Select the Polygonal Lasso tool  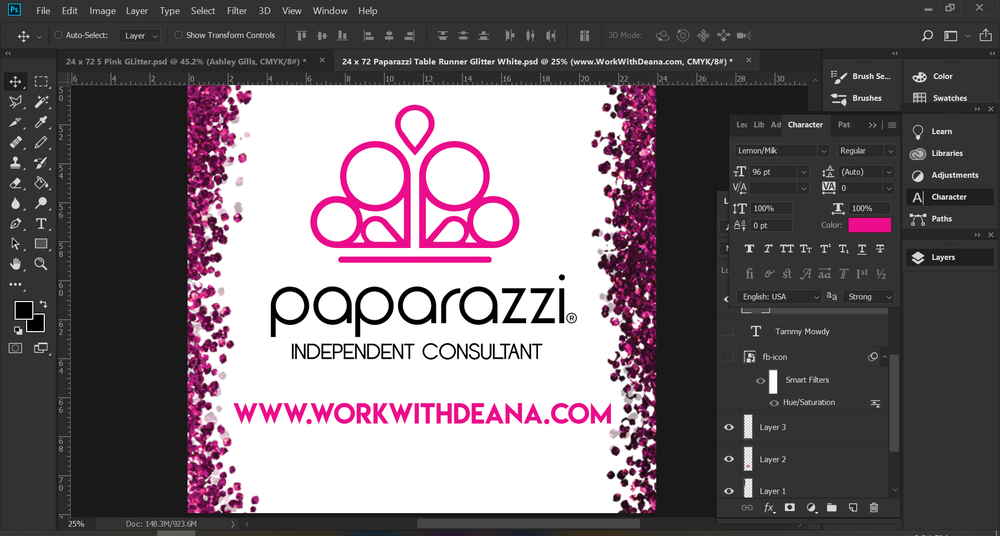click(15, 101)
